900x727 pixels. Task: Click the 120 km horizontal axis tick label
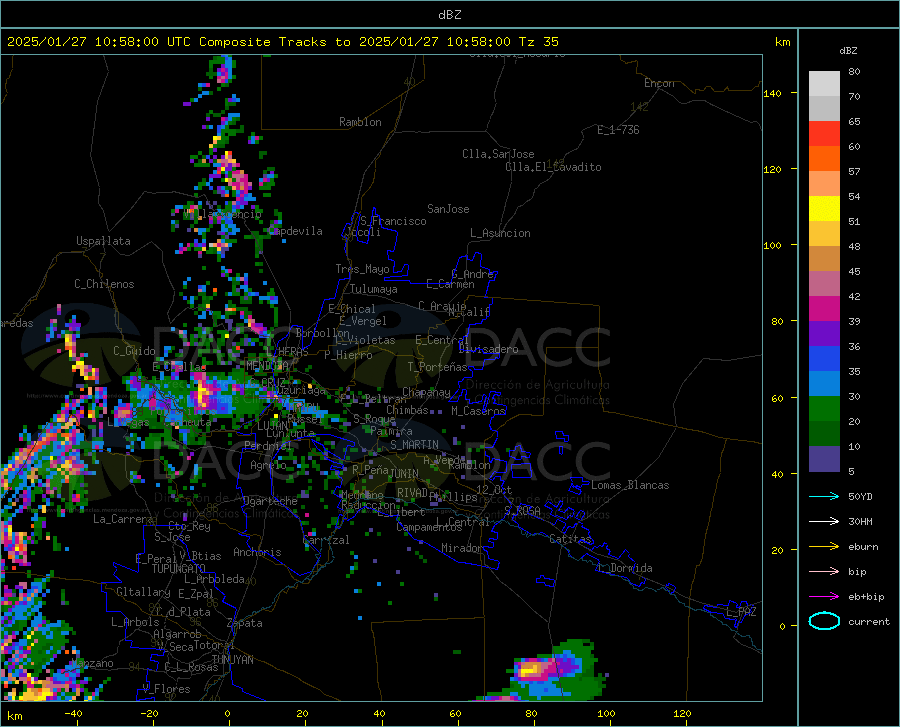pos(682,713)
